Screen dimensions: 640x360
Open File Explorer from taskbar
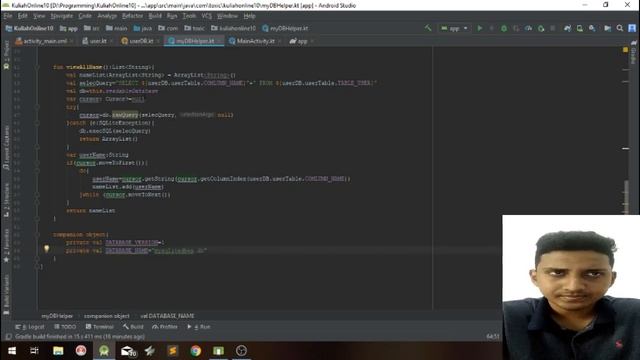(58, 351)
